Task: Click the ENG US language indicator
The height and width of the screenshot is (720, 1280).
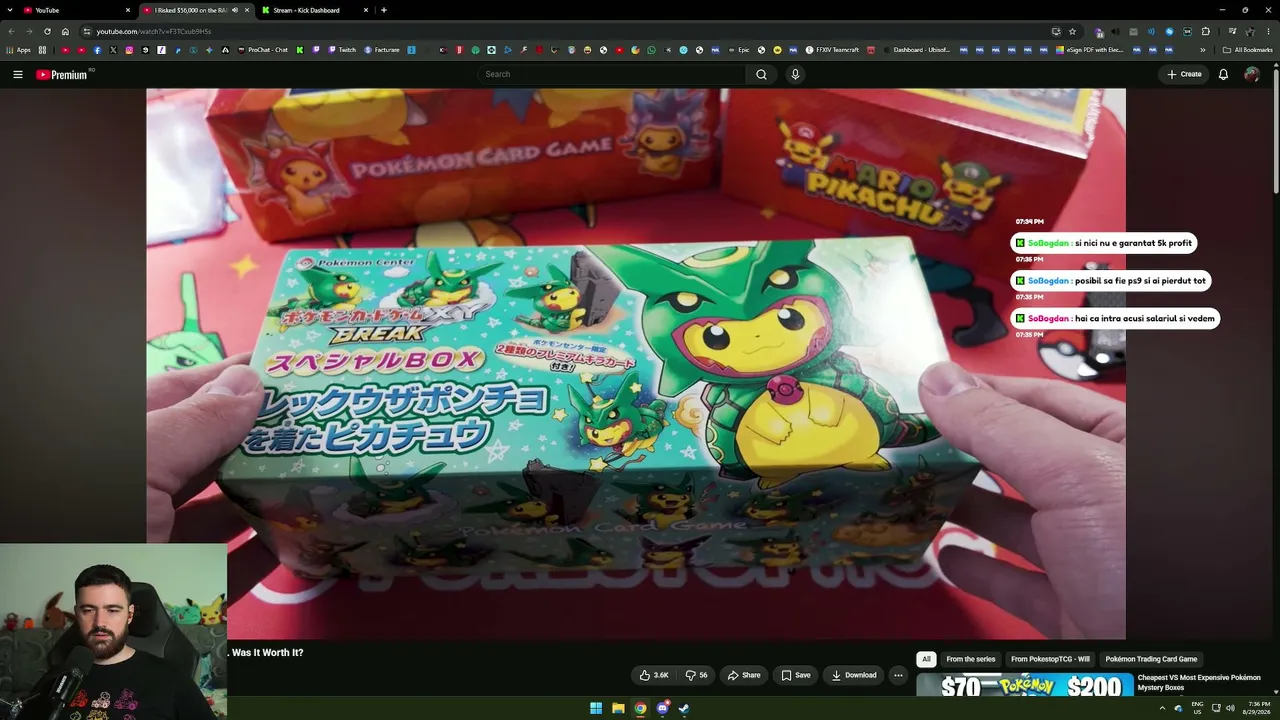Action: click(x=1197, y=708)
